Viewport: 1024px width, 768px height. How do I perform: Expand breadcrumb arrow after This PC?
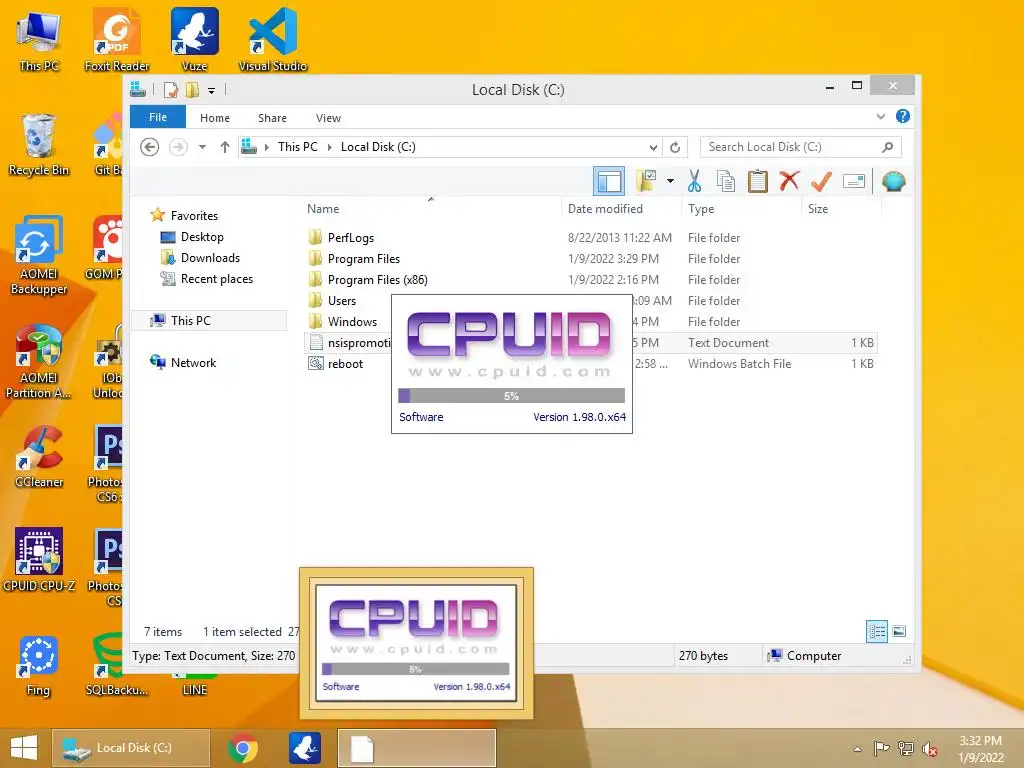tap(330, 147)
